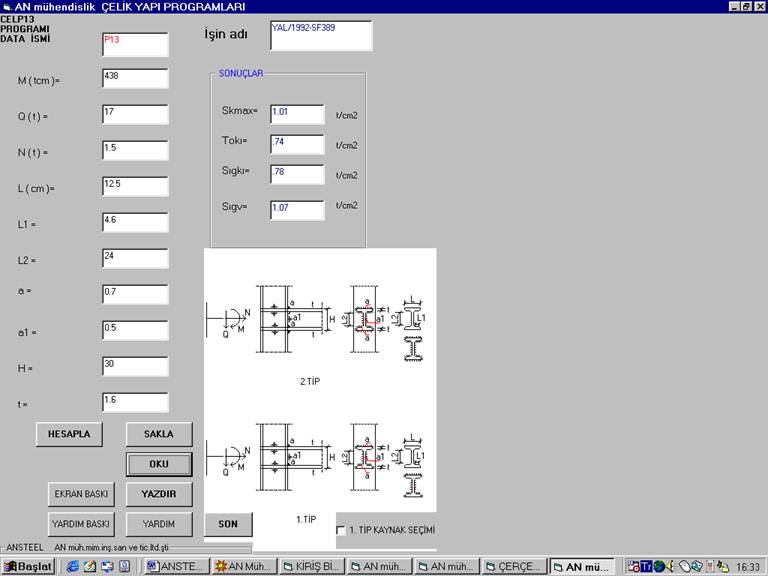This screenshot has width=768, height=576.
Task: Click the OKU read button
Action: [159, 464]
